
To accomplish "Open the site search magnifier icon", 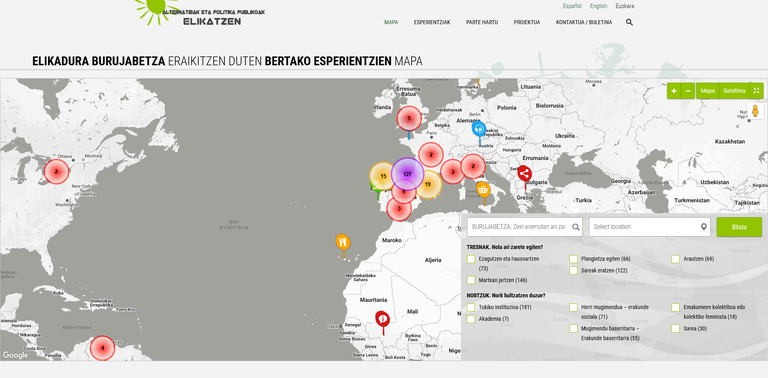I will click(x=629, y=22).
